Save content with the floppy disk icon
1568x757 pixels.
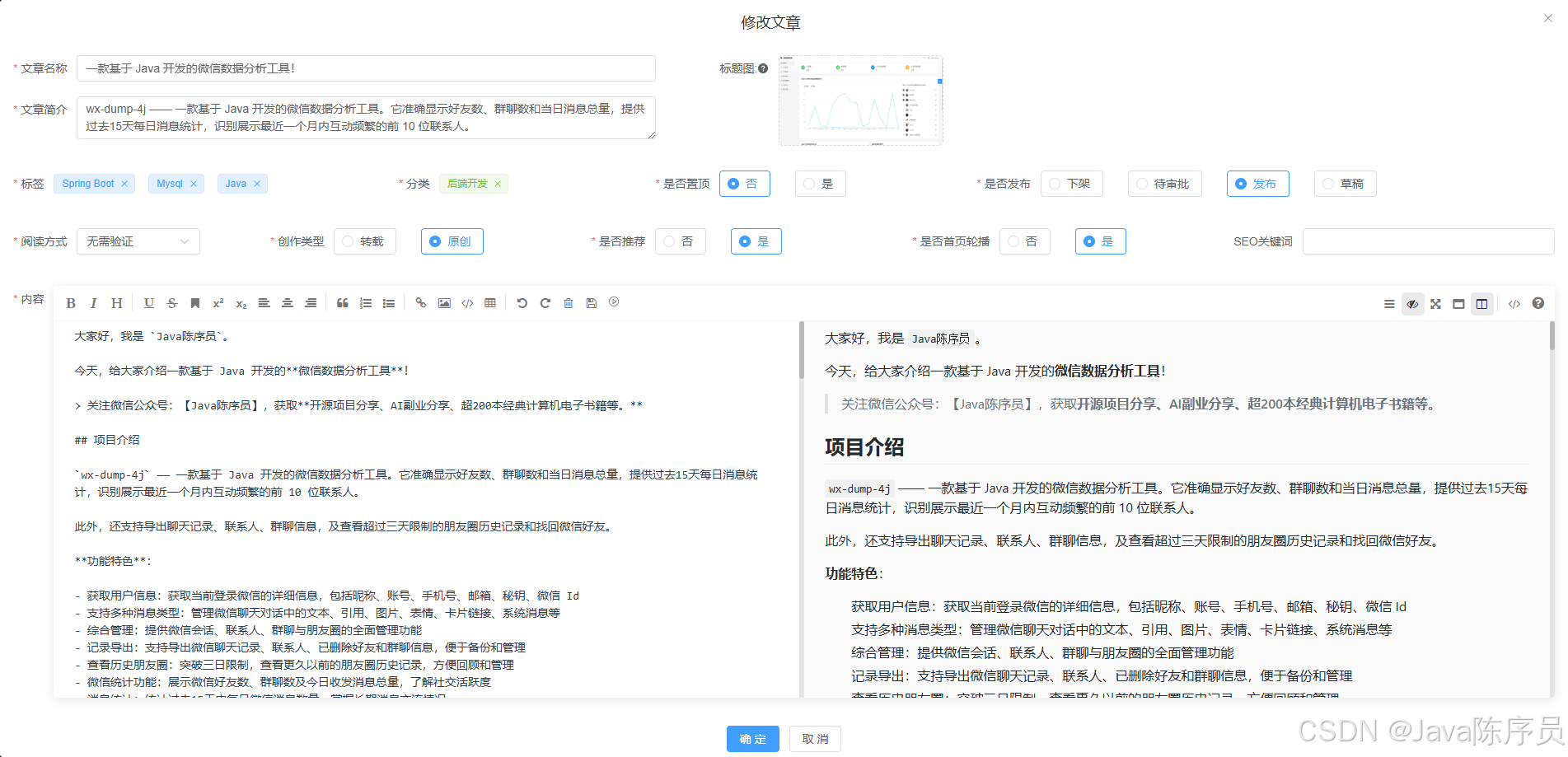click(x=591, y=303)
